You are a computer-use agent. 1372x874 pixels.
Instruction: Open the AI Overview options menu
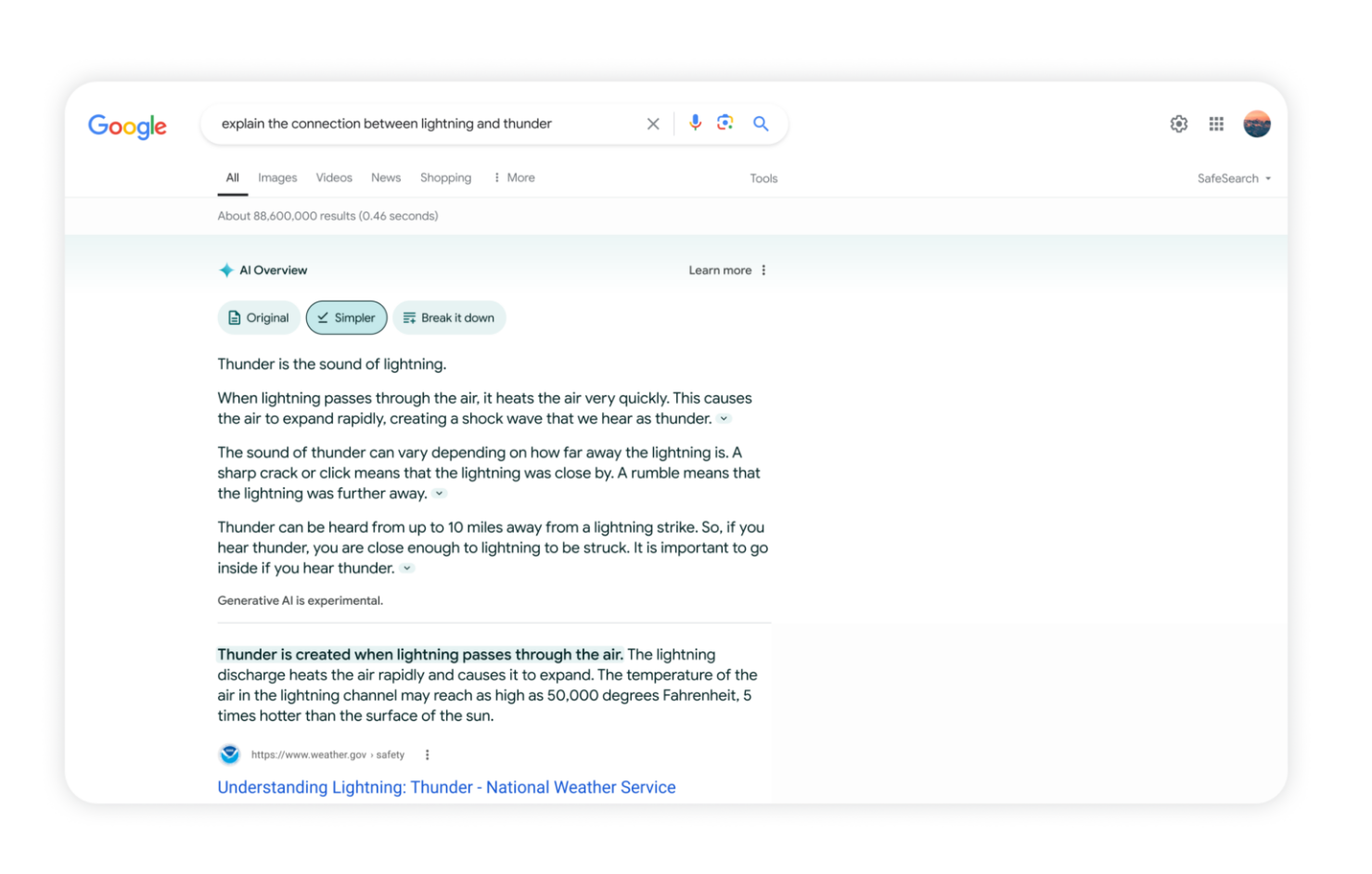[763, 269]
